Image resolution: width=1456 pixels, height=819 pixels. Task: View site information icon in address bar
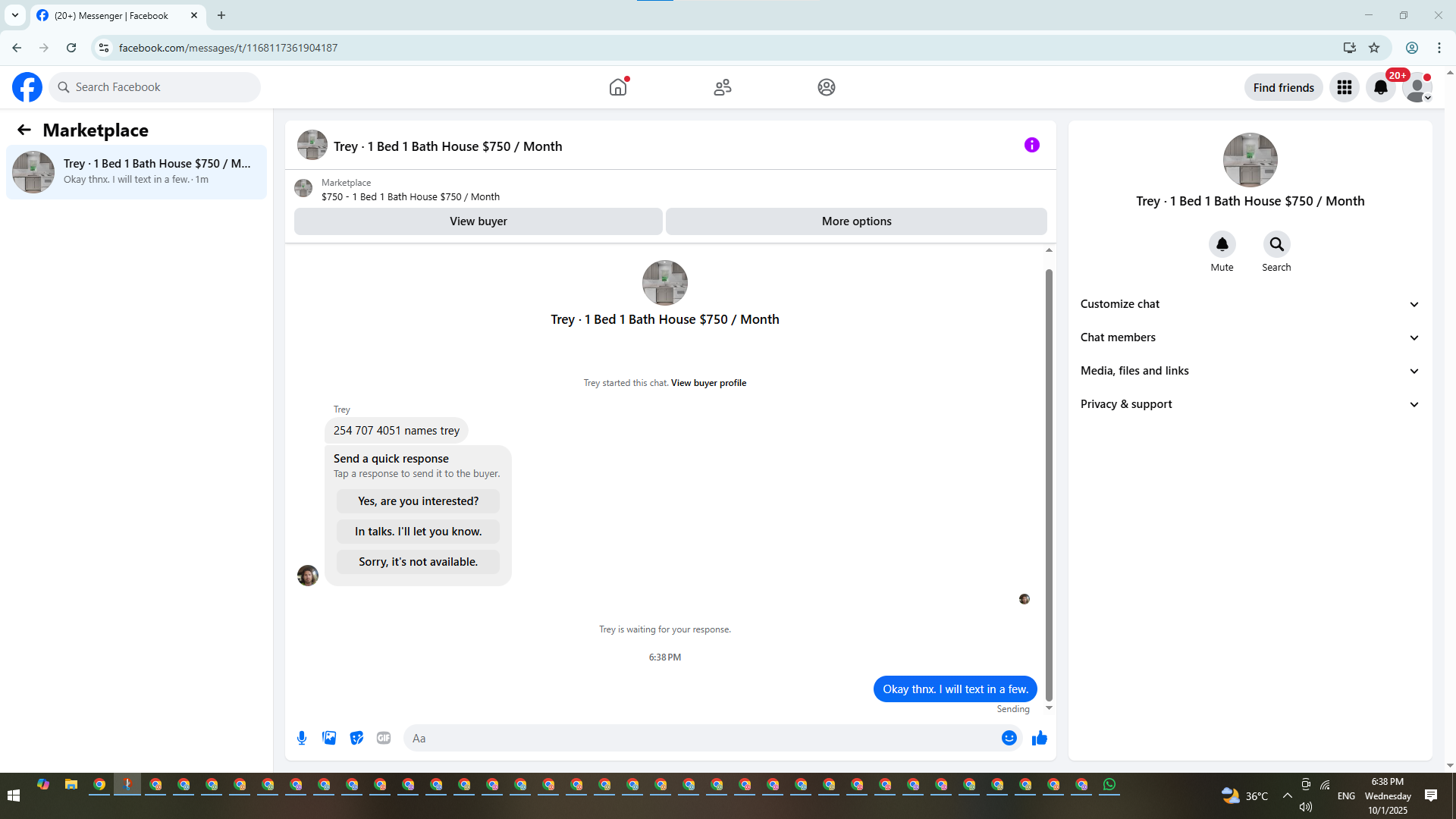104,48
